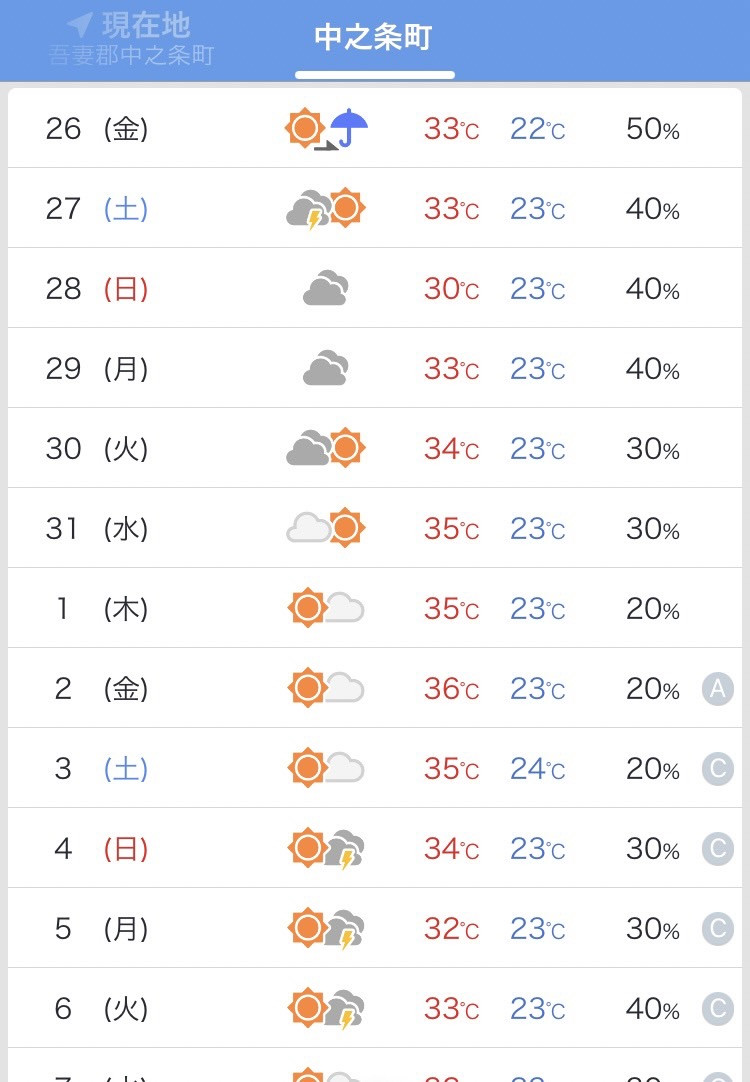Tap the thunderstorm-and-sun icon for the 27th
The height and width of the screenshot is (1082, 750).
point(326,209)
